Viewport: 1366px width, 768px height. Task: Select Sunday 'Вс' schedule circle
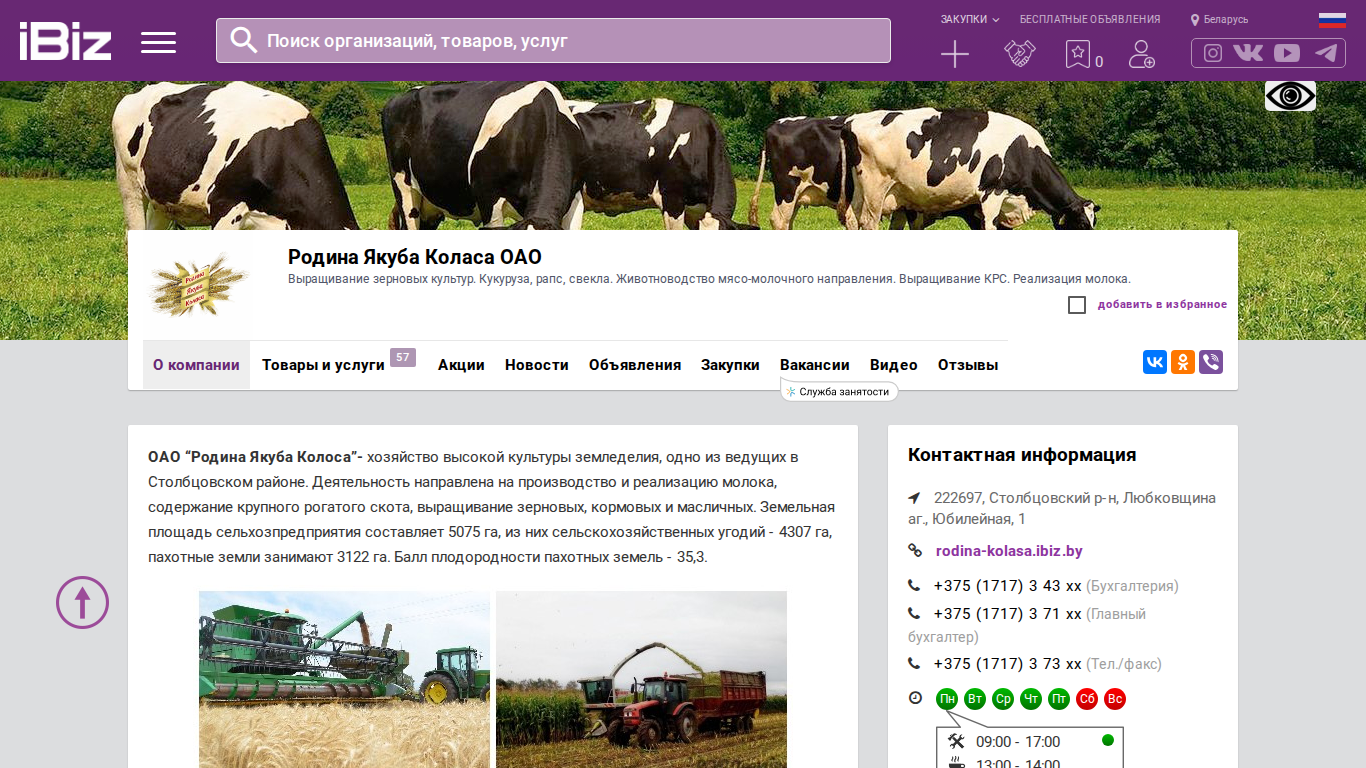1115,699
